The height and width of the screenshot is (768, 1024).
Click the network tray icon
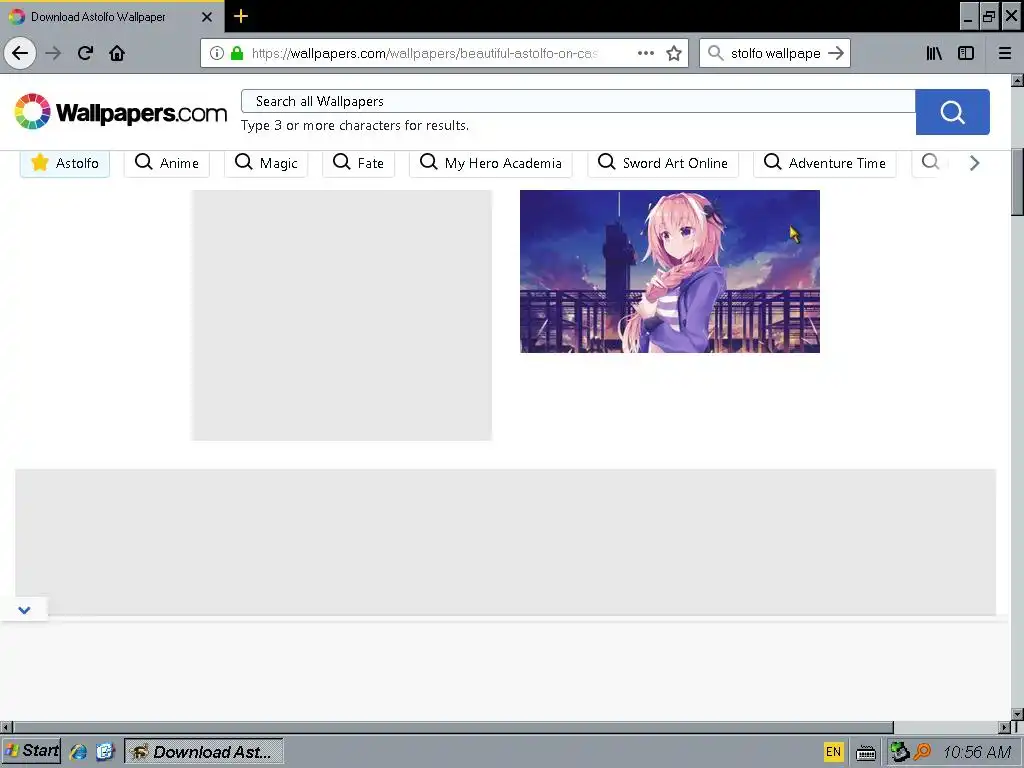click(x=900, y=752)
